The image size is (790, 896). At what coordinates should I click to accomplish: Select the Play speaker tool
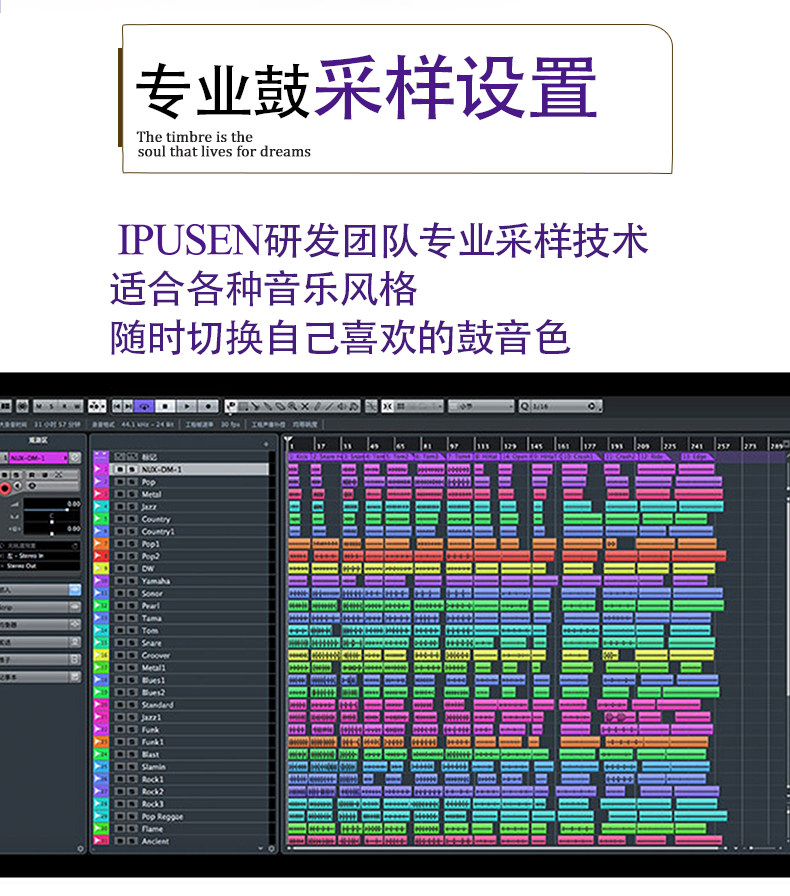click(x=342, y=406)
